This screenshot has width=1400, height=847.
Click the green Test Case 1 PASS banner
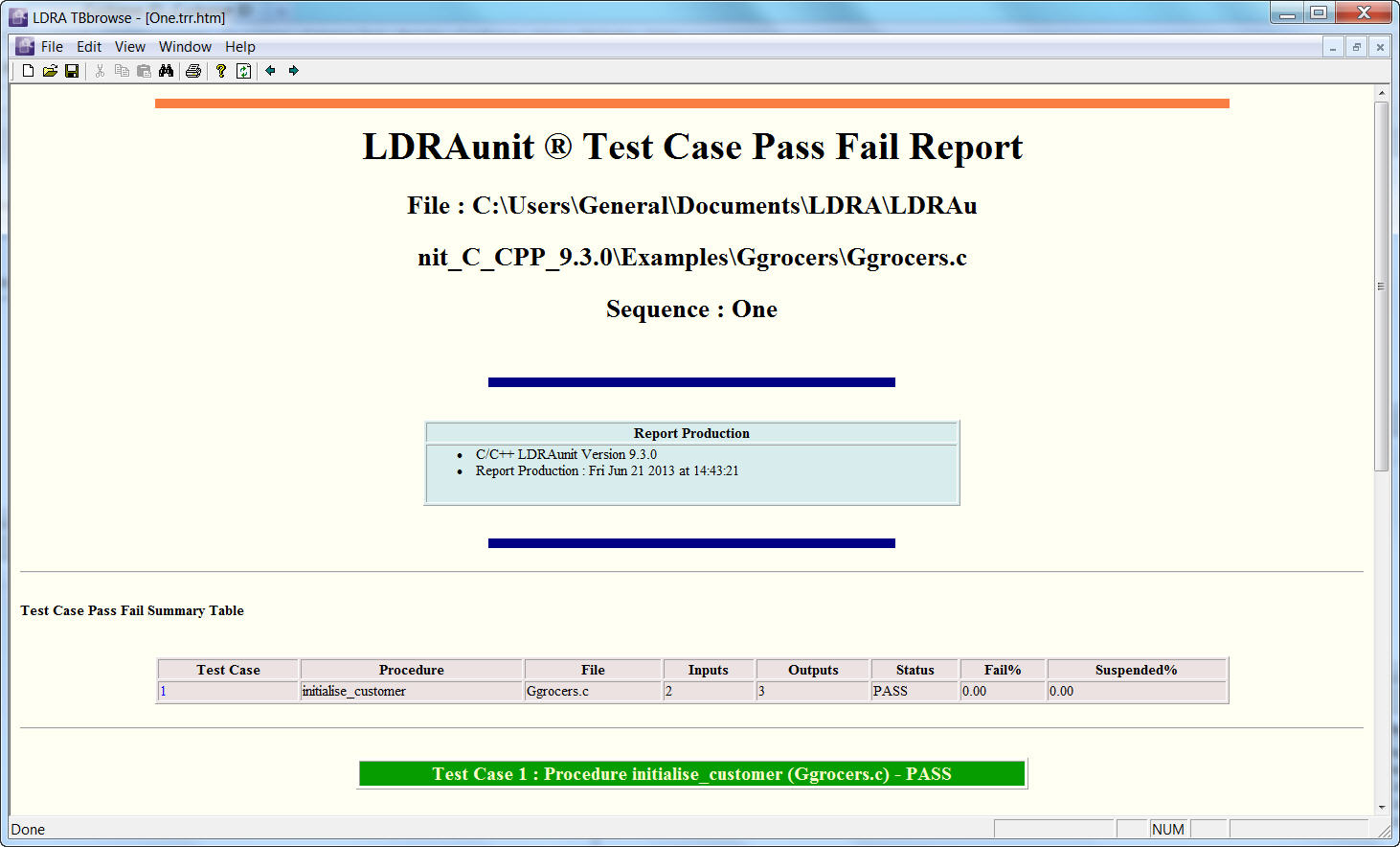[x=691, y=774]
